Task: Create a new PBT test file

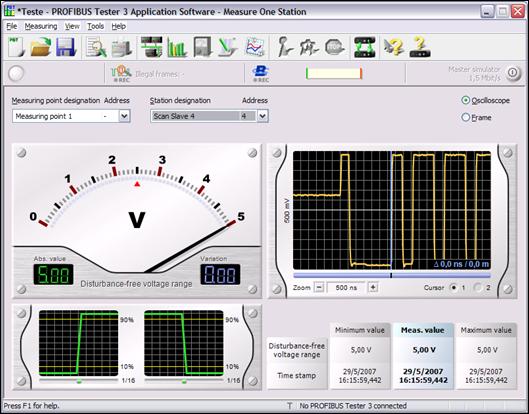Action: pos(16,47)
